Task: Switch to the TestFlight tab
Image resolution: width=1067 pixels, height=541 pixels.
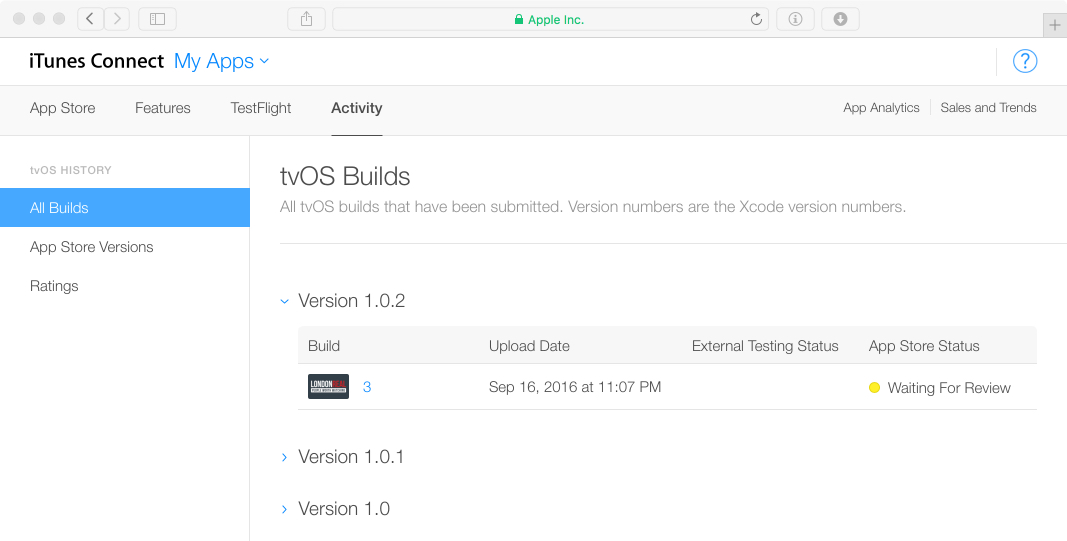Action: point(261,108)
